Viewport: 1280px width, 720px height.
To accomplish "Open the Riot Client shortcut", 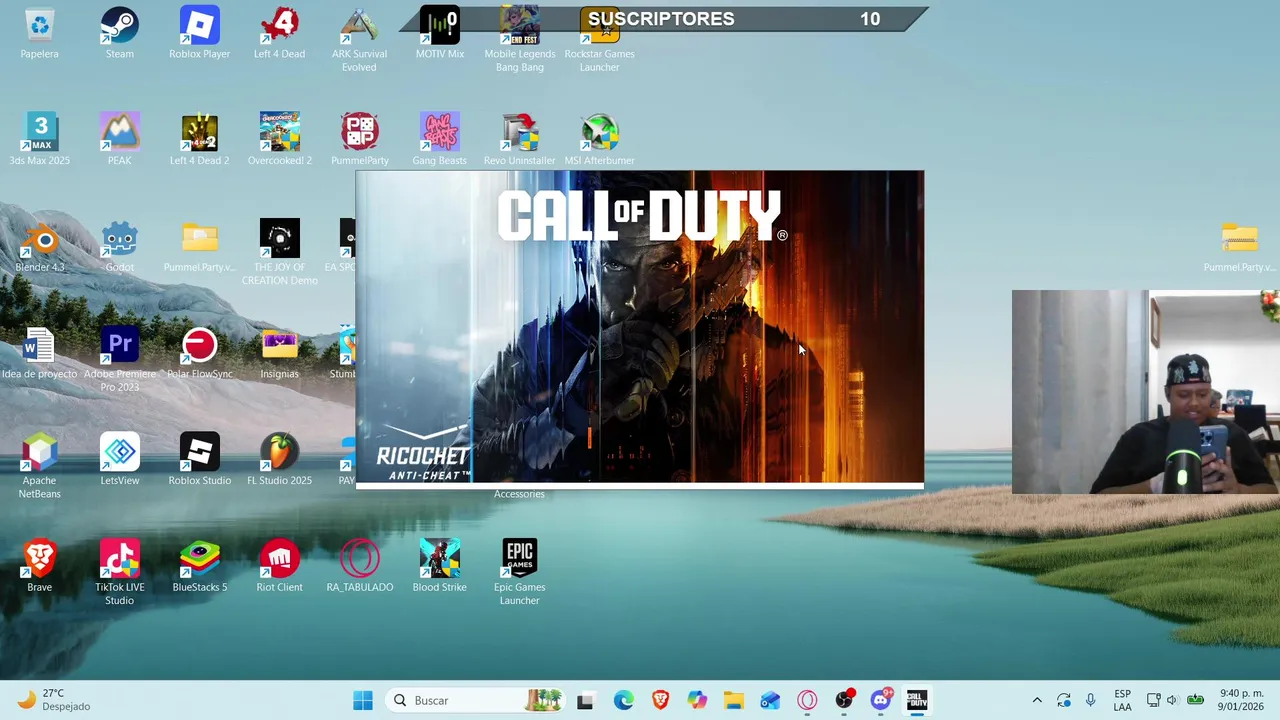I will (x=279, y=567).
